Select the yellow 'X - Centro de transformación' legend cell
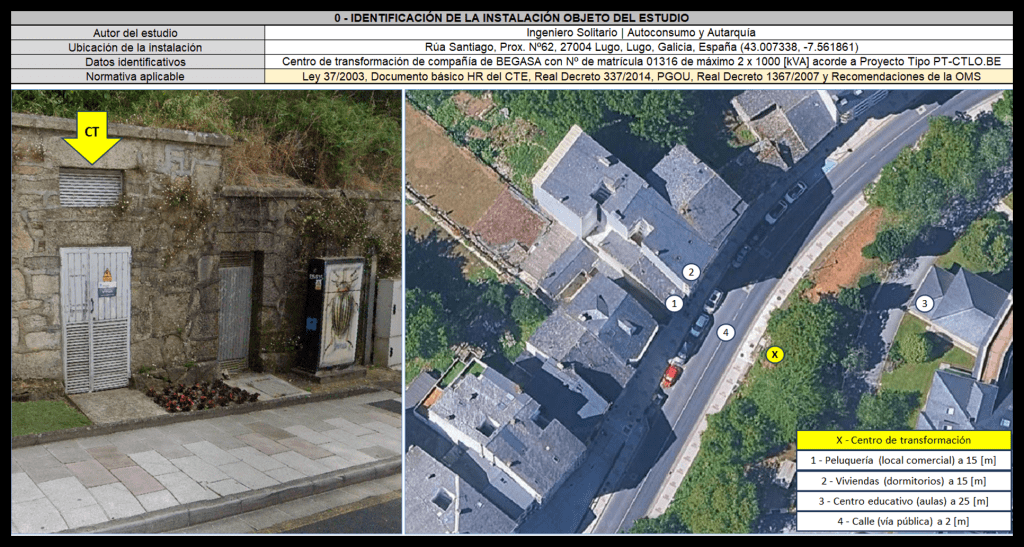The height and width of the screenshot is (547, 1024). click(903, 440)
